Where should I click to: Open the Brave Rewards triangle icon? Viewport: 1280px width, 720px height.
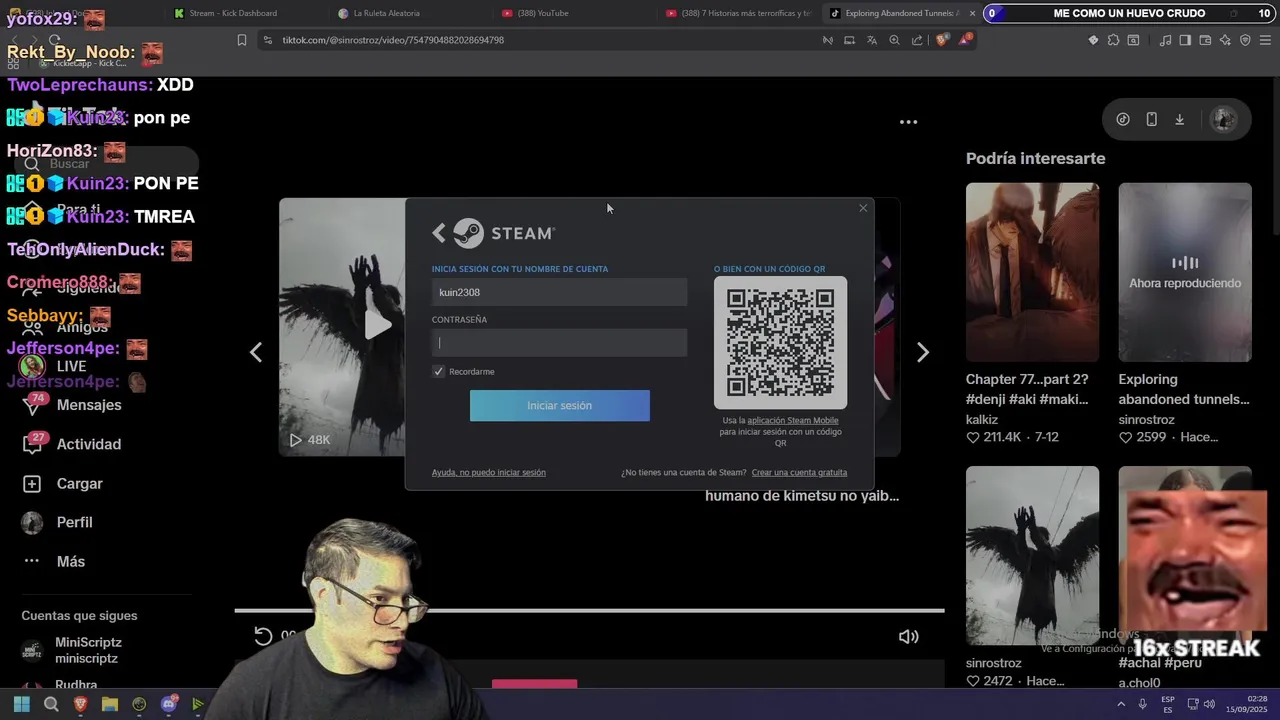pos(965,40)
